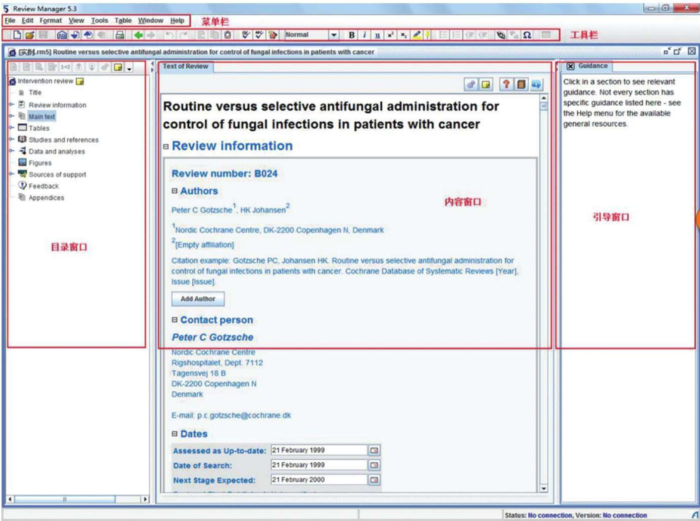This screenshot has height=521, width=700.
Task: Expand the Tables tree node
Action: (12, 128)
